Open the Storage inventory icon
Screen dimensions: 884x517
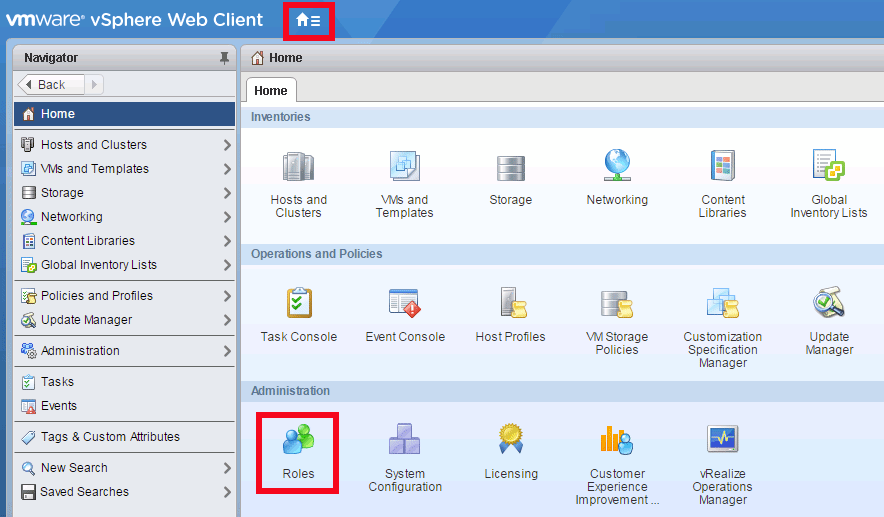coord(510,167)
